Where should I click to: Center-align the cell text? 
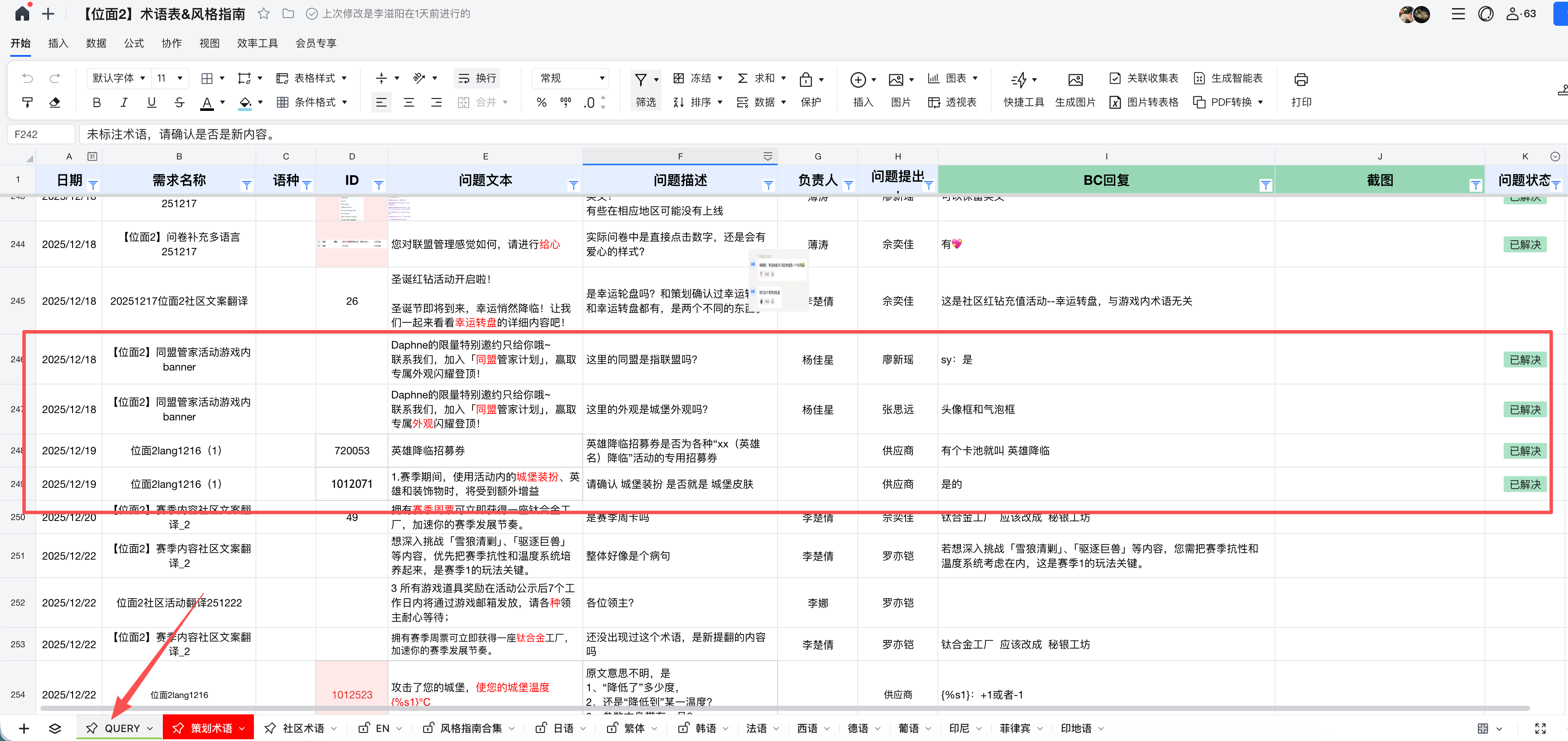point(409,102)
